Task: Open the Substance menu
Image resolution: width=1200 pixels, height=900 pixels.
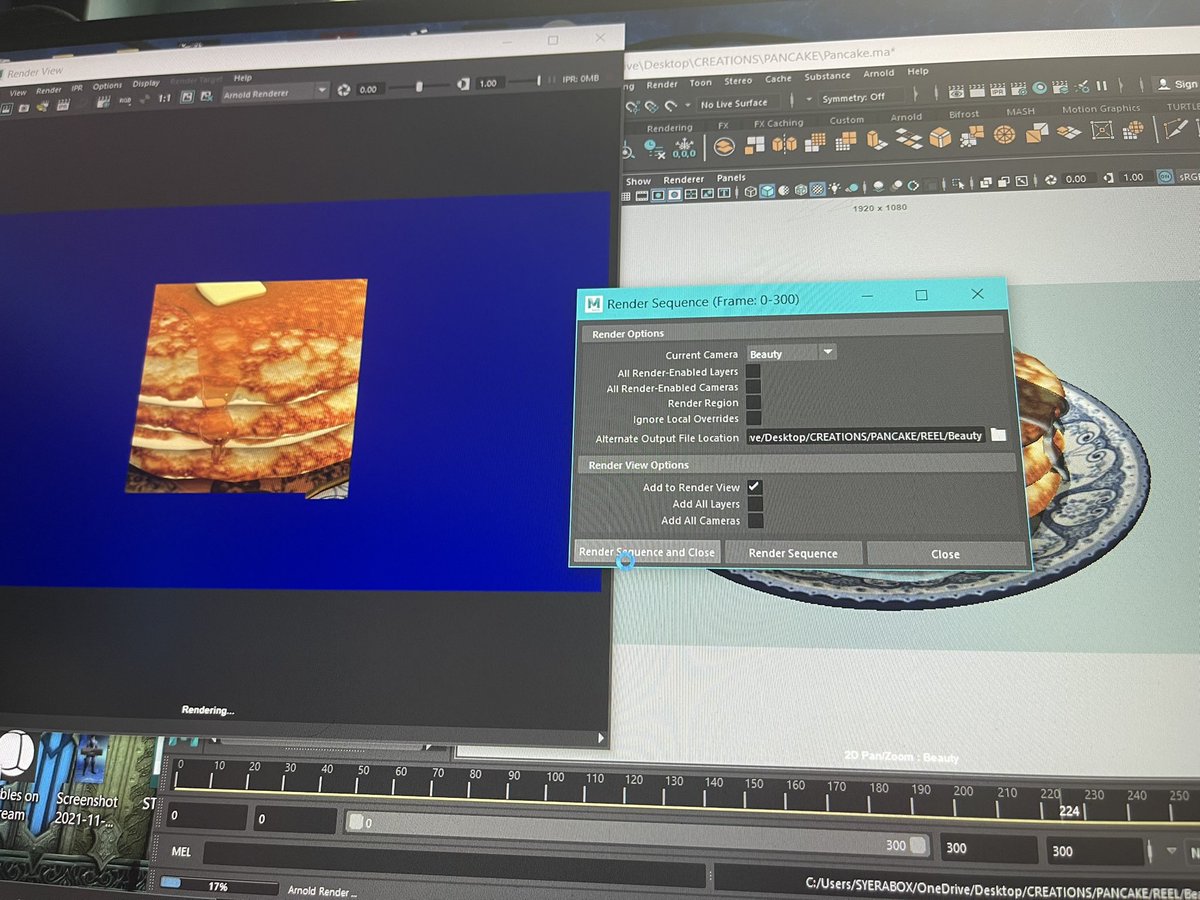Action: pyautogui.click(x=827, y=75)
